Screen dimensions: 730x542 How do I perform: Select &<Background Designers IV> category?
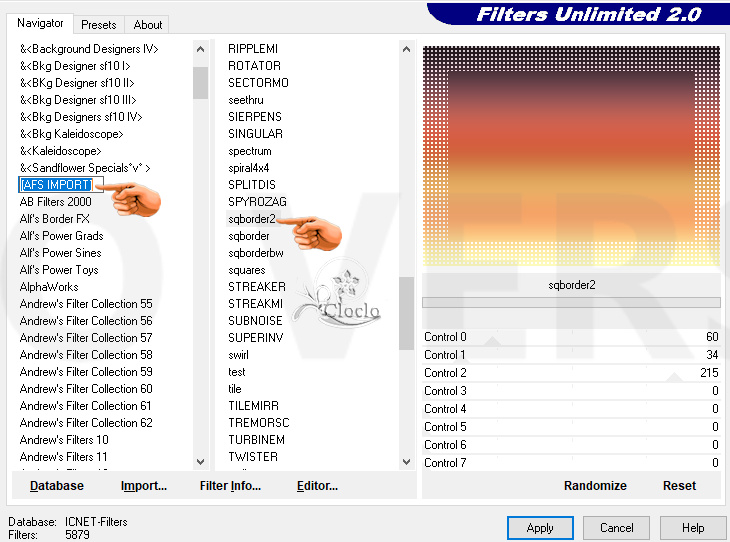click(x=89, y=49)
